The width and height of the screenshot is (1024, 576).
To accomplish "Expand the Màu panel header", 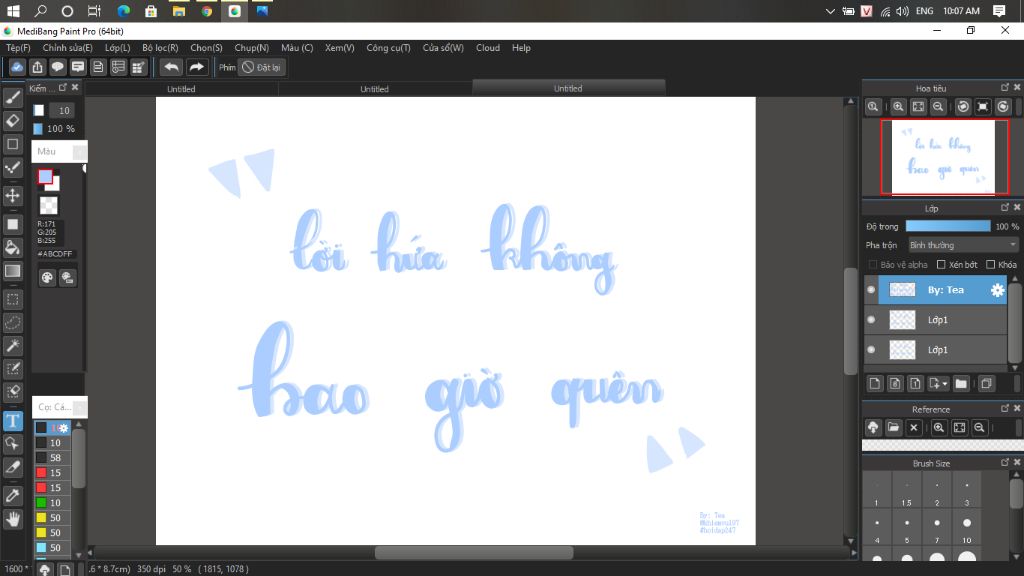I will [59, 152].
